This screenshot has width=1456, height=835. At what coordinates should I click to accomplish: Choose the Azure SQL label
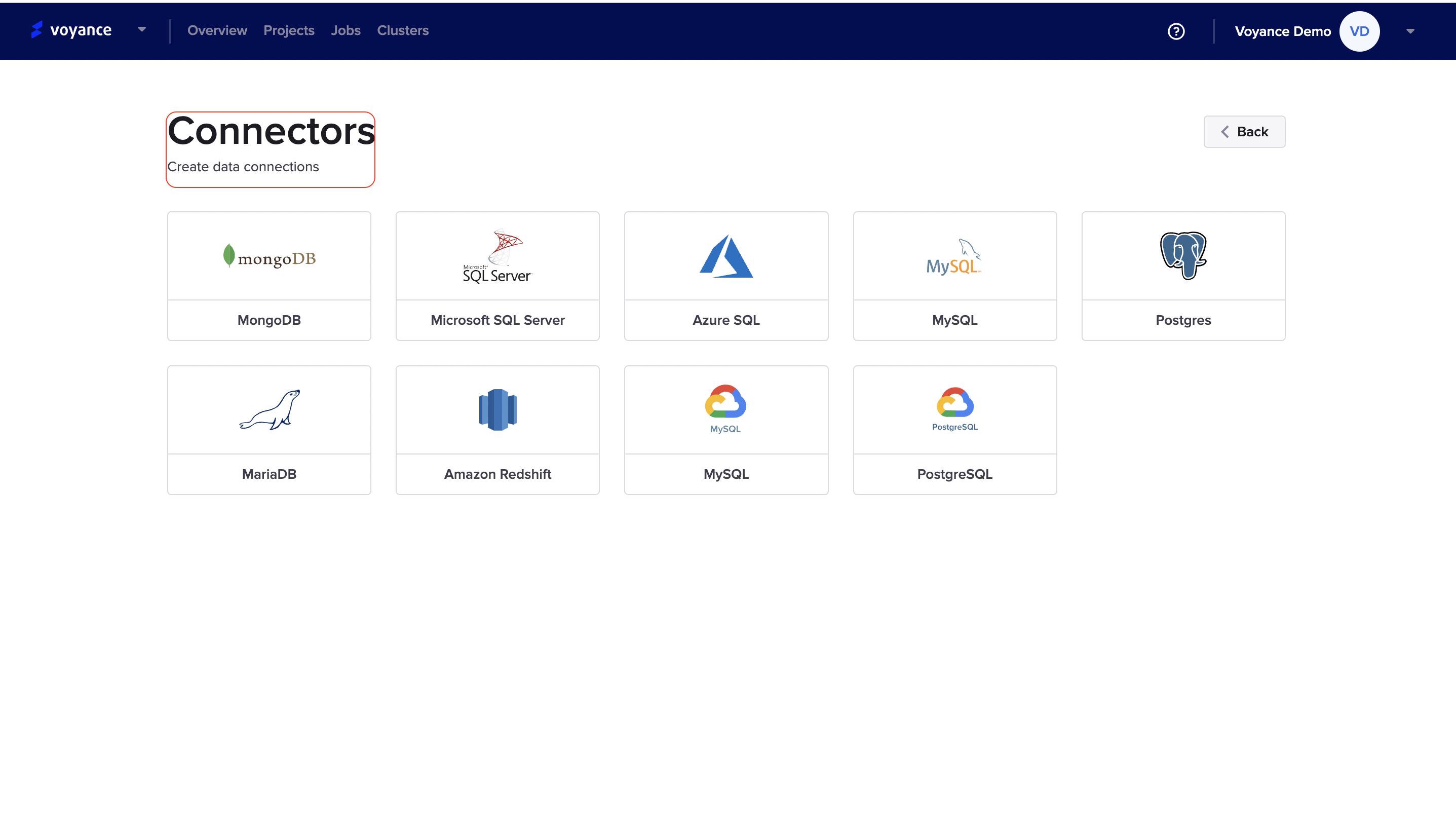tap(726, 320)
